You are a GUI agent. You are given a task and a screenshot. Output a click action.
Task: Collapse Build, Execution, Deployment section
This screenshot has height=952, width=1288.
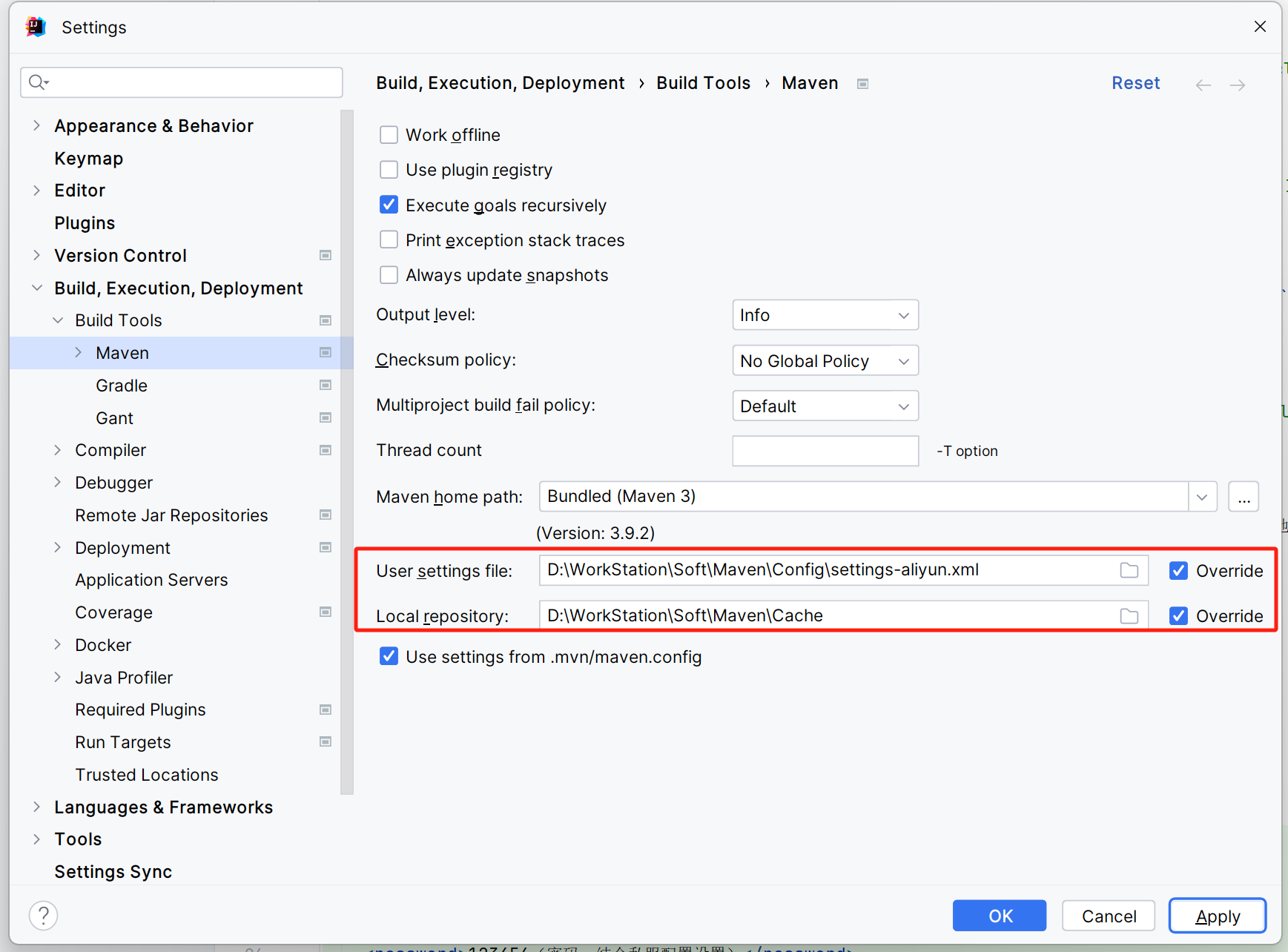coord(36,288)
